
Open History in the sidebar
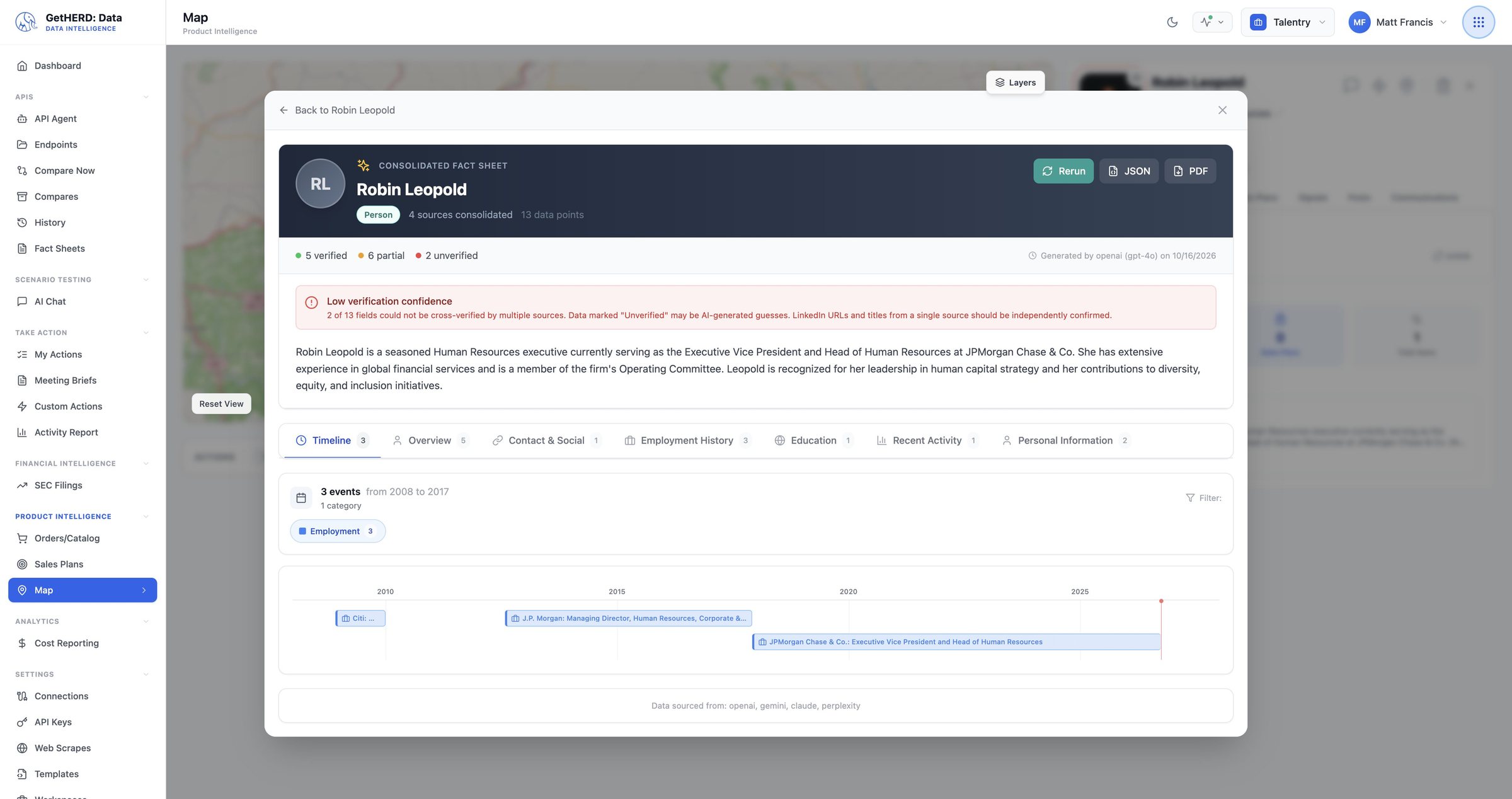click(x=83, y=222)
